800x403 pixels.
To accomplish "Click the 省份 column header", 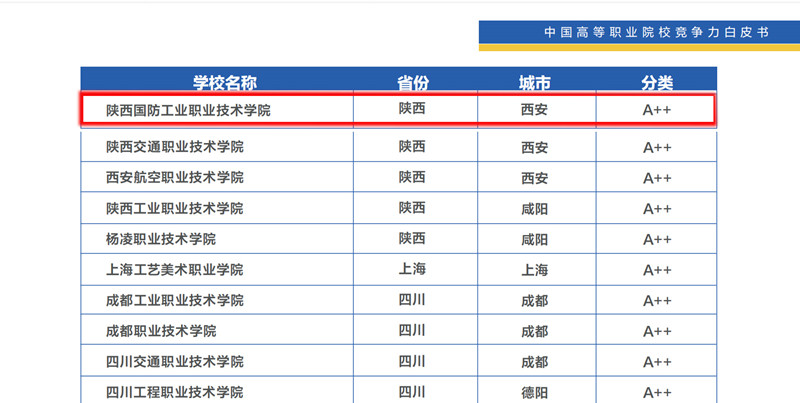I will [412, 82].
